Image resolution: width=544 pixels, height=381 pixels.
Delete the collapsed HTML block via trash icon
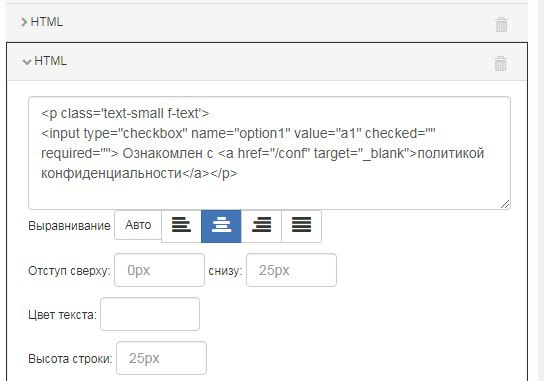[501, 24]
